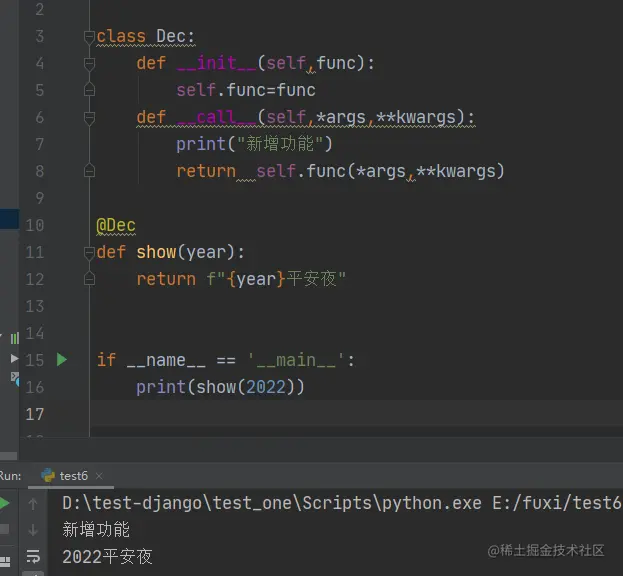Click self.func(*args,**kwargs) on line 8
623x576 pixels.
point(380,171)
